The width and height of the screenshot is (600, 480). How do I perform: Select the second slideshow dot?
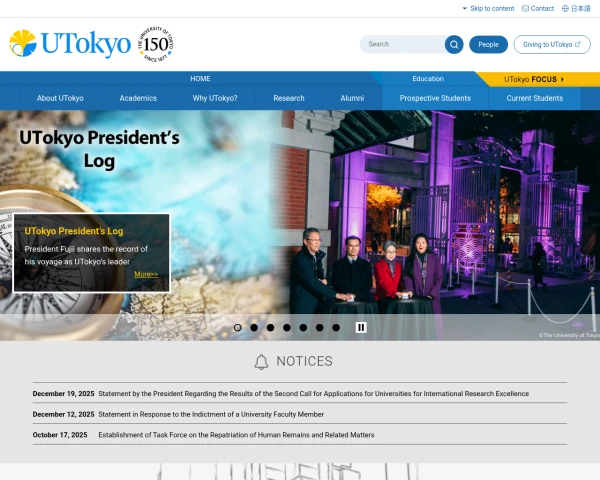point(254,328)
